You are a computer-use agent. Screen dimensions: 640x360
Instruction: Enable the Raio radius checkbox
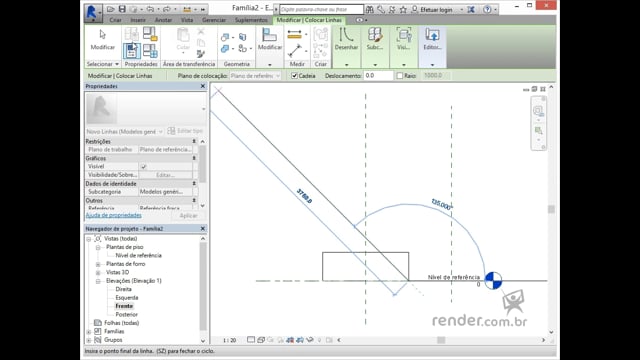(x=400, y=76)
